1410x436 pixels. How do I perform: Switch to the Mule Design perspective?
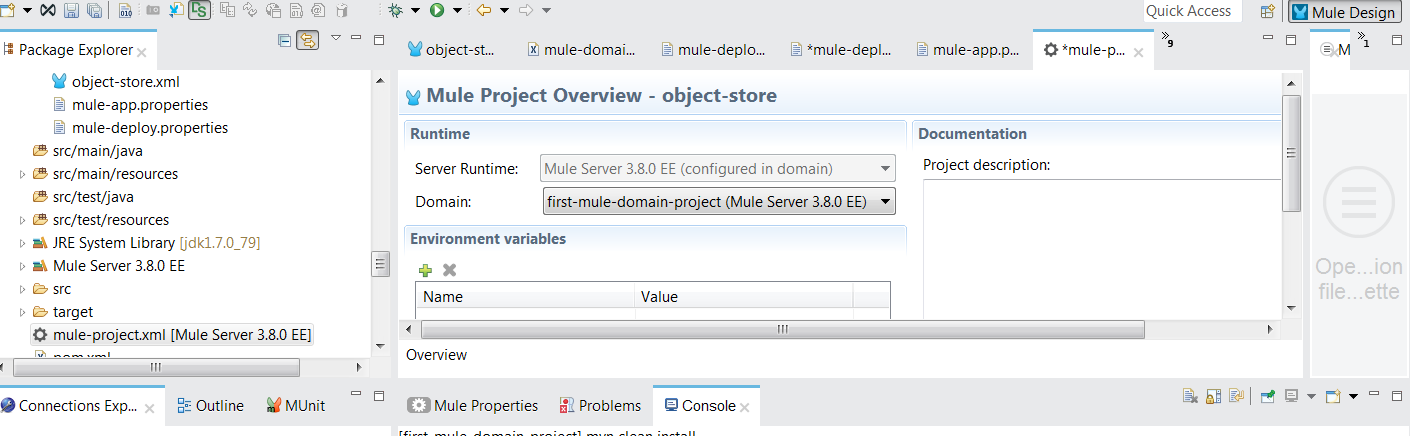pyautogui.click(x=1344, y=12)
